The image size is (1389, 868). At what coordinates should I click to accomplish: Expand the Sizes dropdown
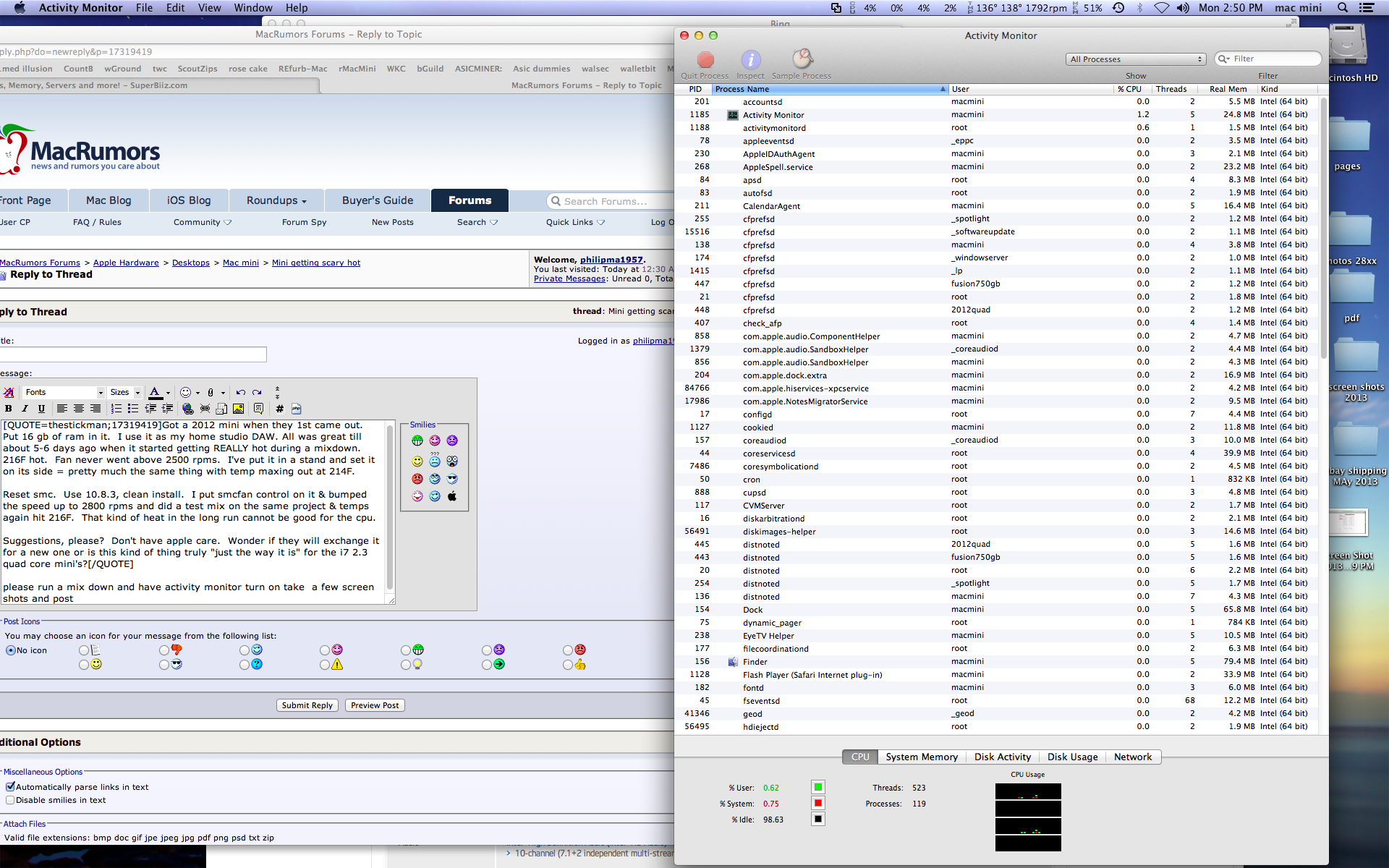pos(125,392)
